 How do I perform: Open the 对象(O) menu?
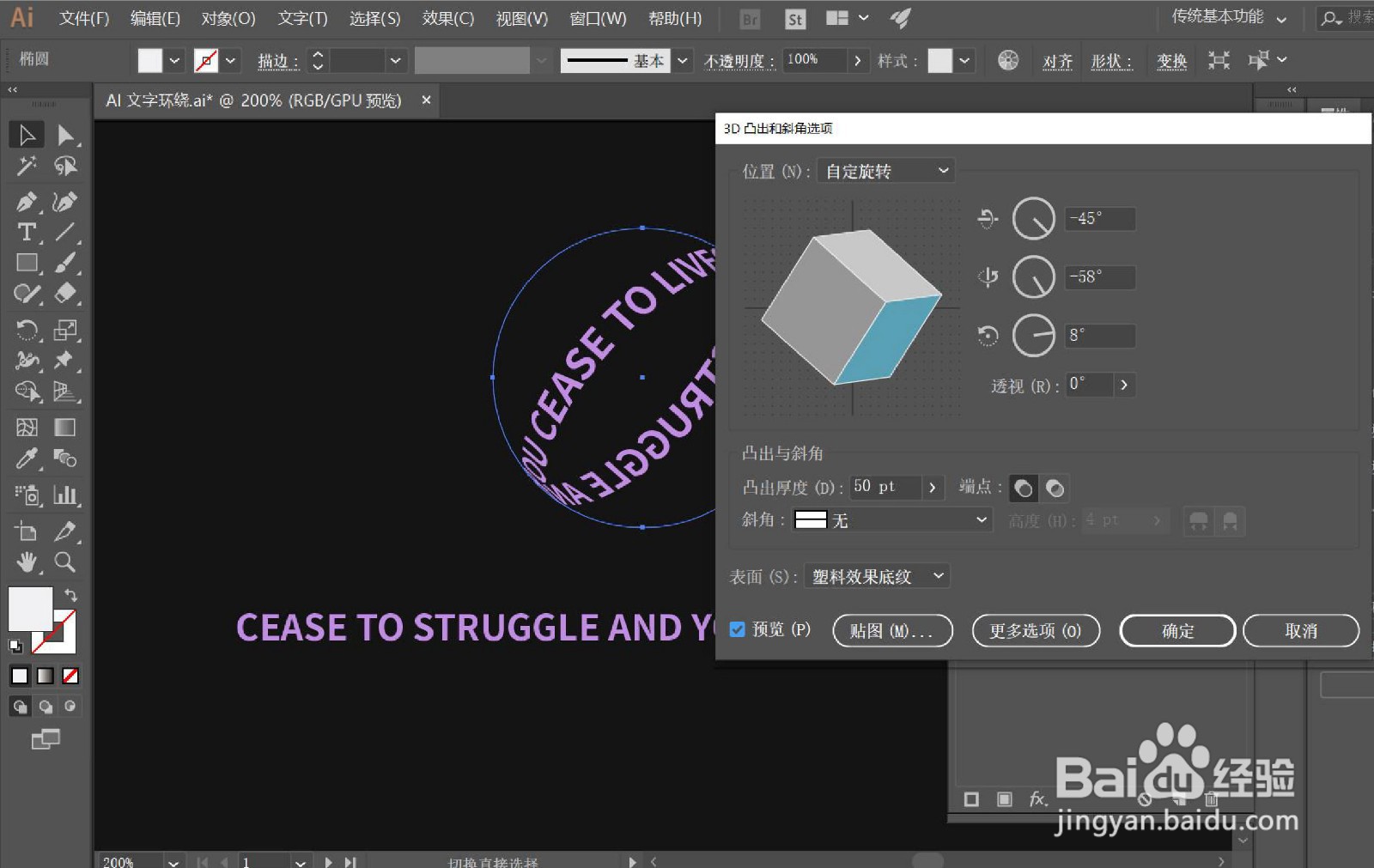228,18
